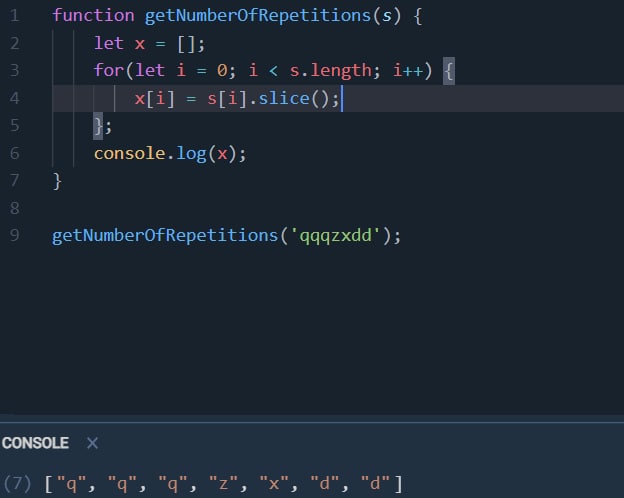Select the CONSOLE panel label
This screenshot has width=624, height=498.
tap(35, 443)
